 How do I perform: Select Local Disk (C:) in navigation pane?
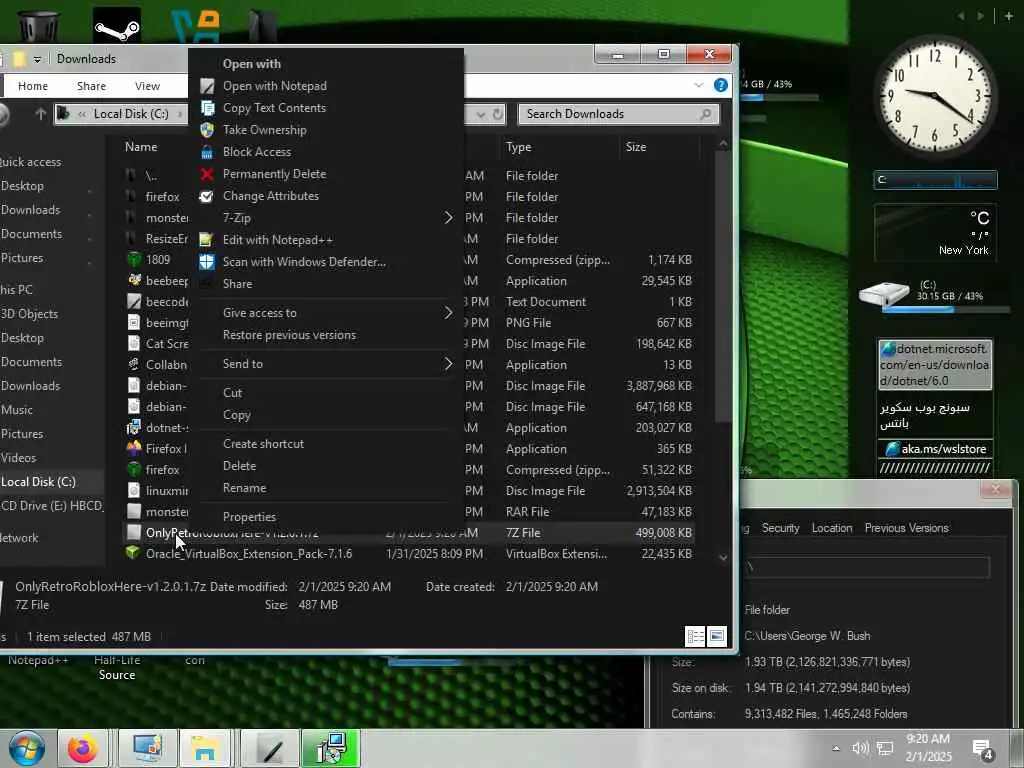(x=39, y=482)
